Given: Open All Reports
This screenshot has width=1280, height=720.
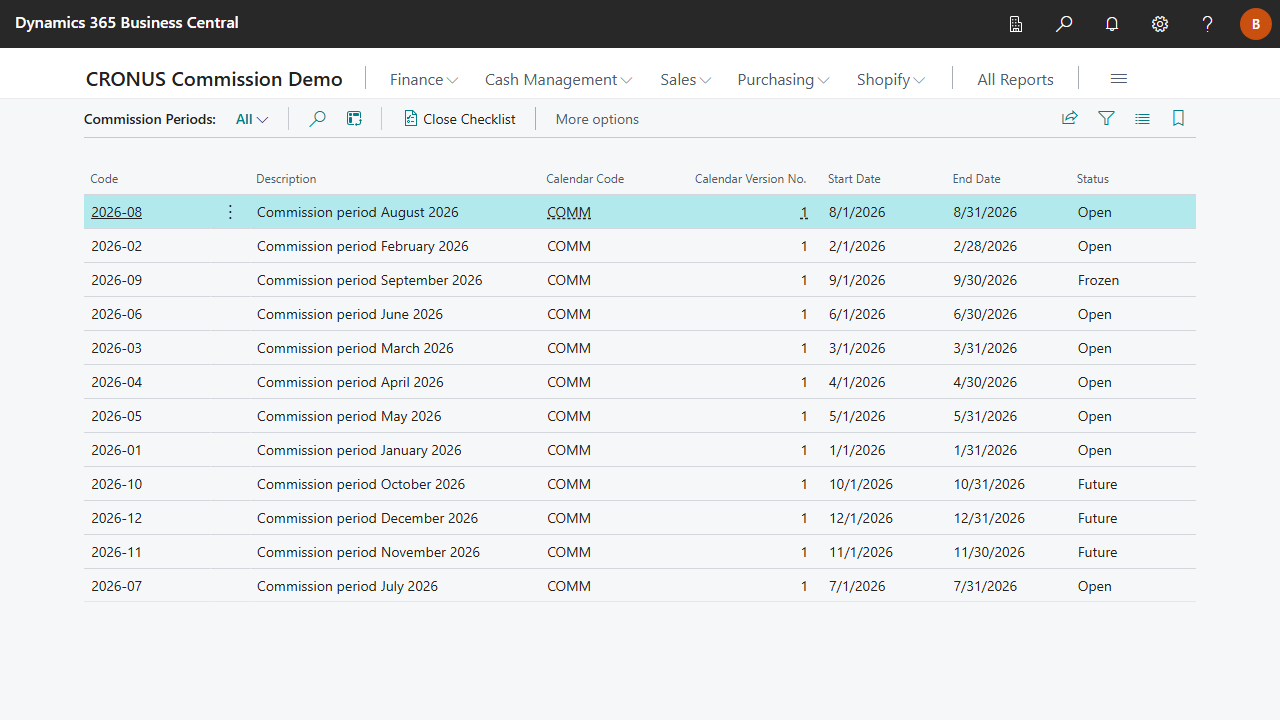Looking at the screenshot, I should (1015, 79).
